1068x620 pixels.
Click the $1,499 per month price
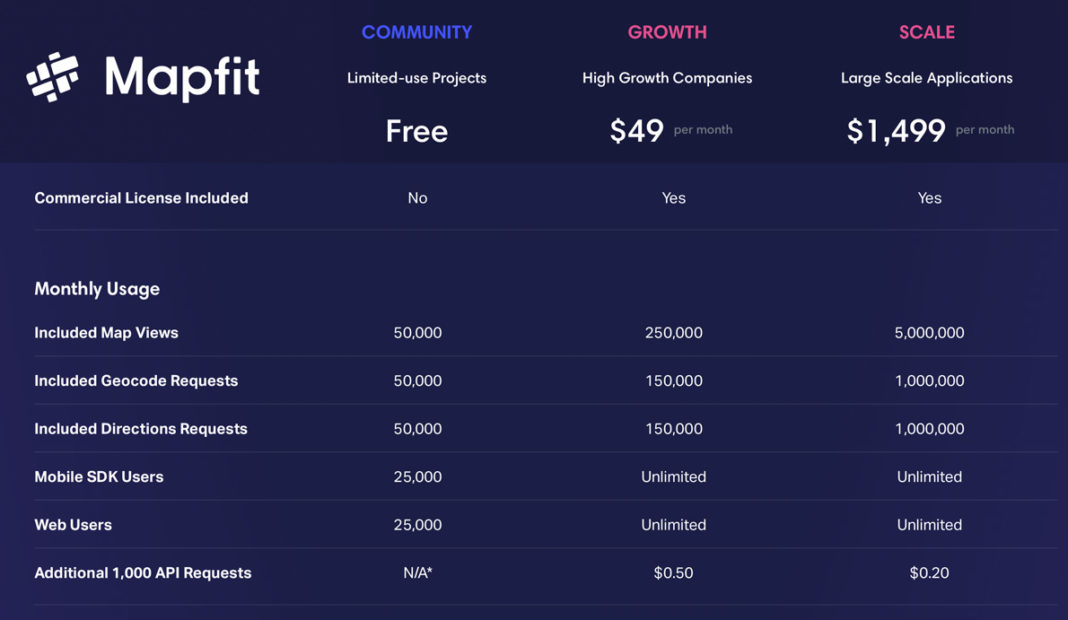(x=930, y=130)
